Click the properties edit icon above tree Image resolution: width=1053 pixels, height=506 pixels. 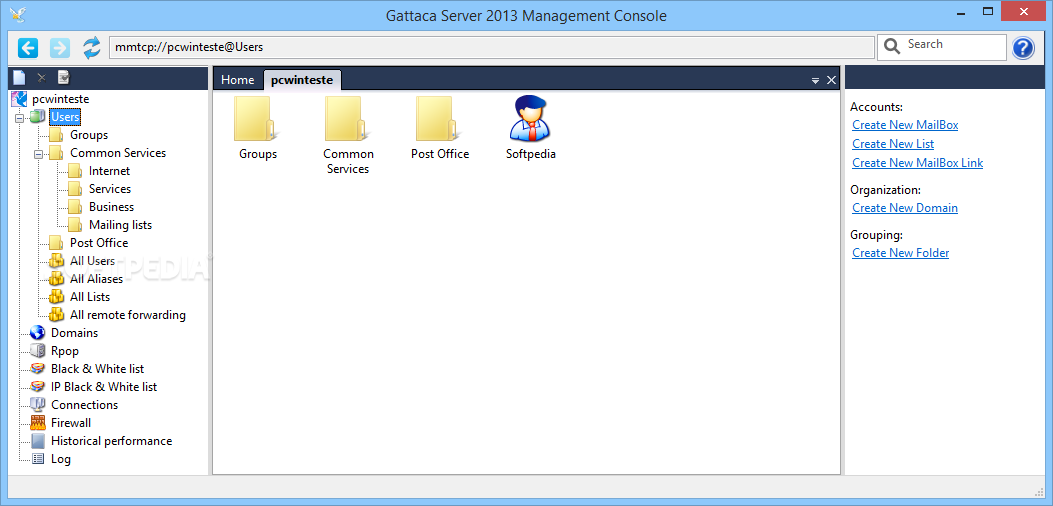(64, 78)
